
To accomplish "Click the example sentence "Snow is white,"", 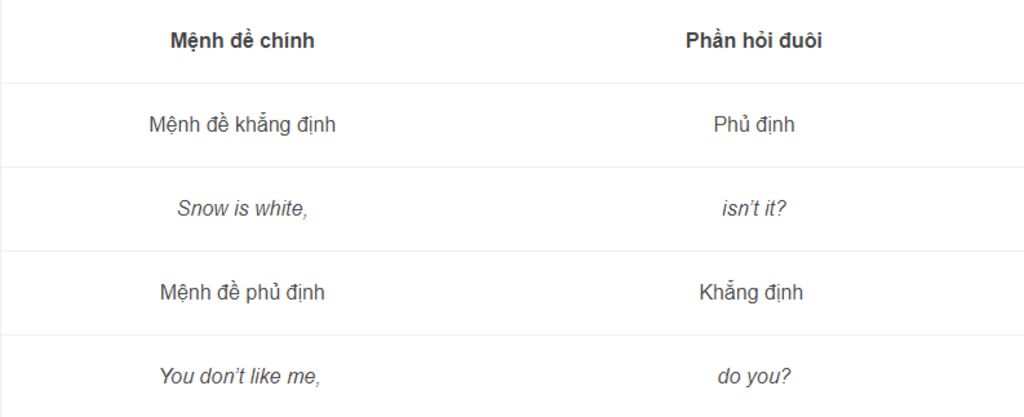I will click(242, 208).
